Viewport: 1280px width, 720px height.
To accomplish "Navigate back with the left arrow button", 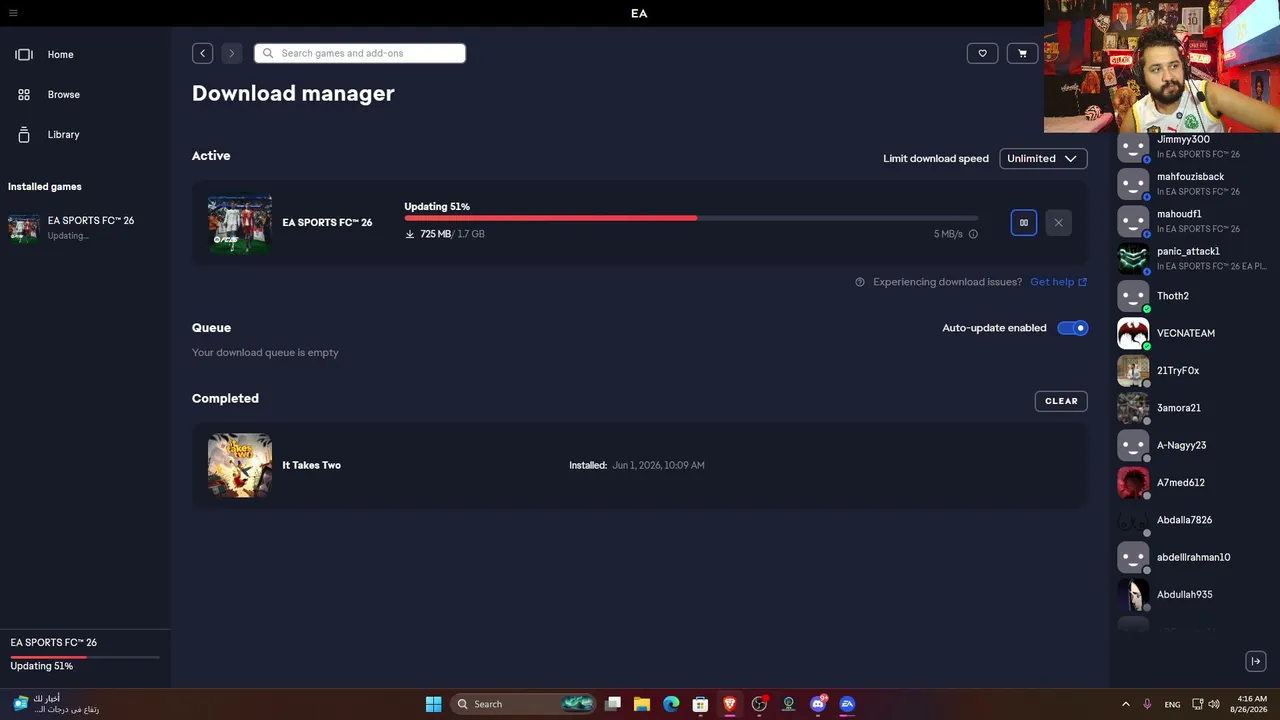I will (203, 53).
